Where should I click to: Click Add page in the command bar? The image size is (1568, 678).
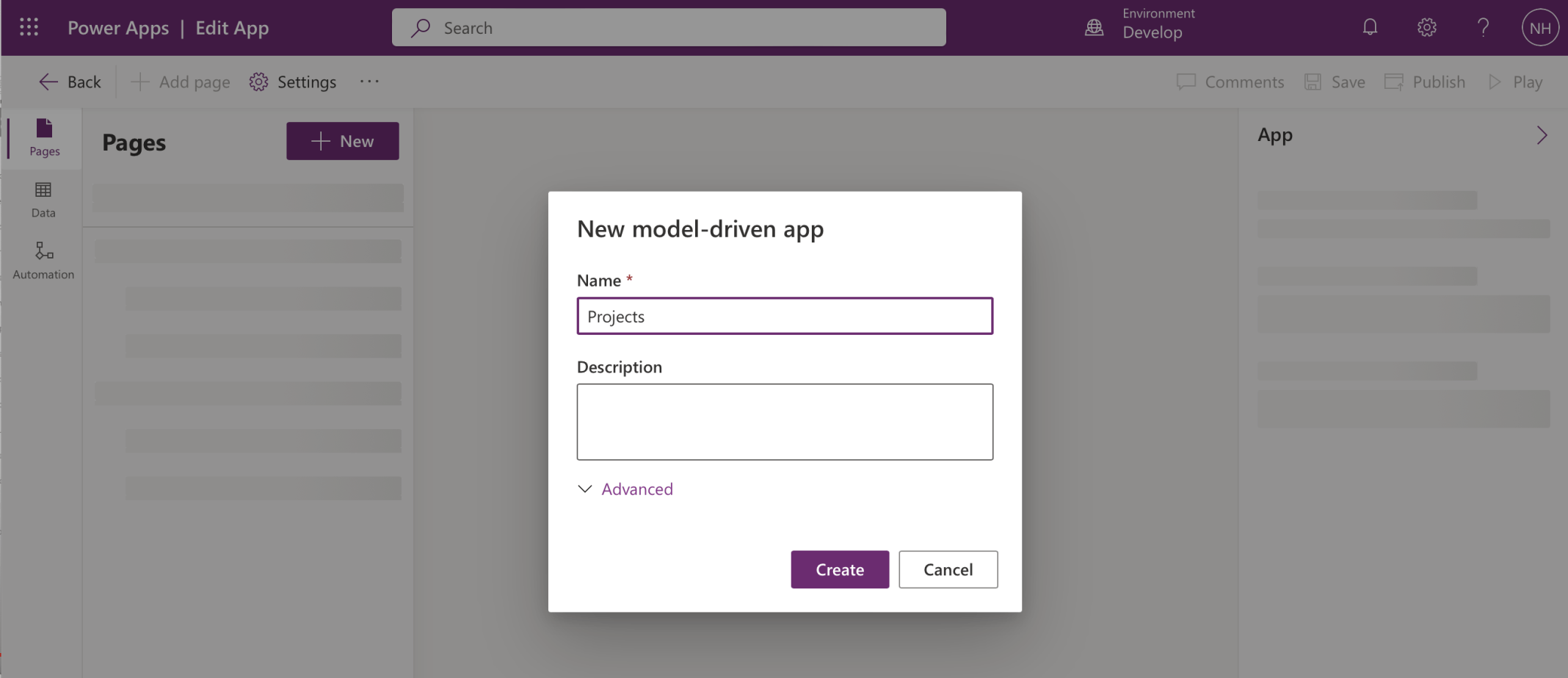(181, 82)
